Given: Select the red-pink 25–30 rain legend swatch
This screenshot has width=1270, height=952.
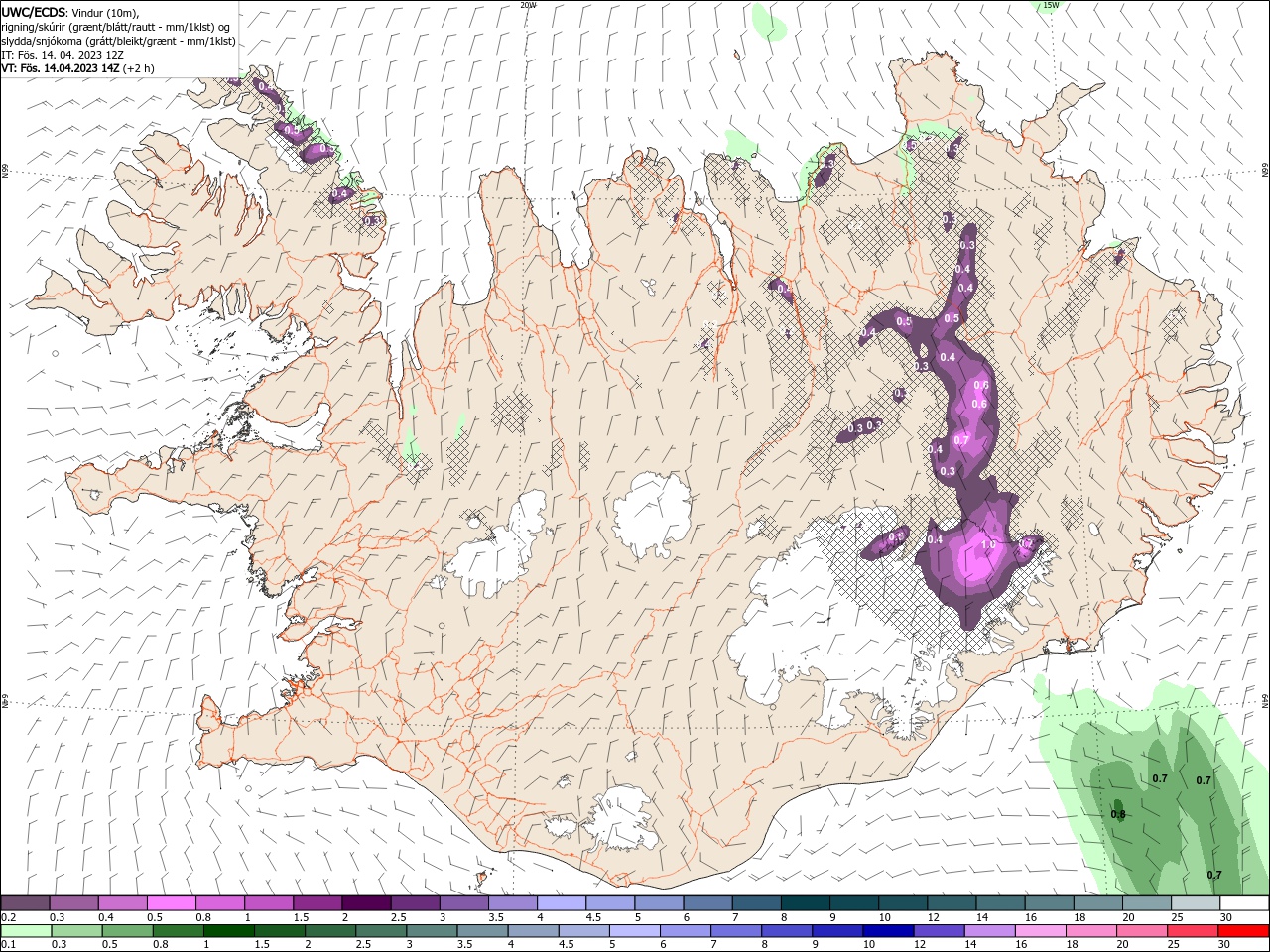Looking at the screenshot, I should [x=1192, y=931].
